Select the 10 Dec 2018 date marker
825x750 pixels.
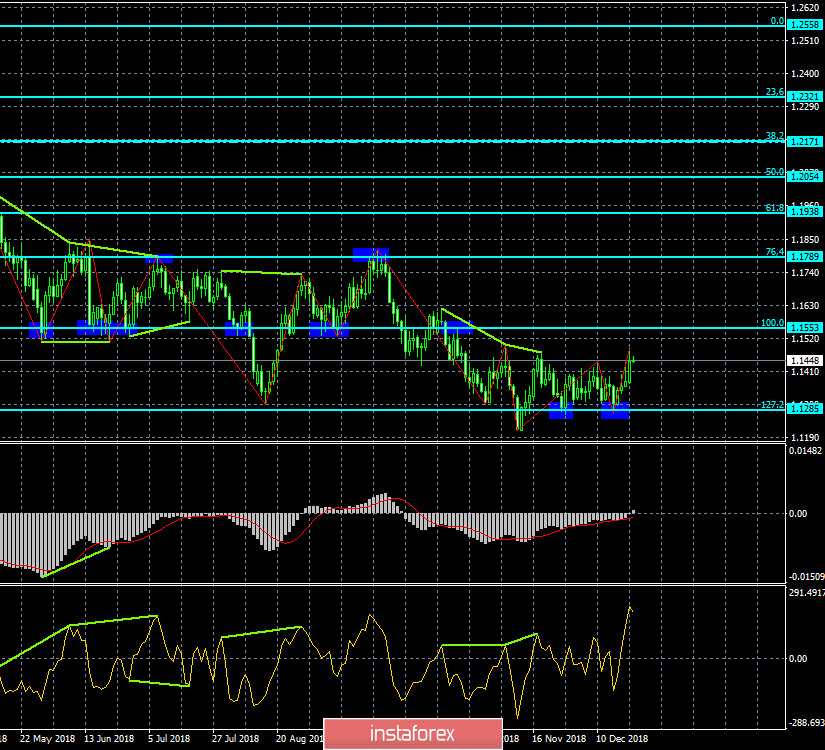(x=622, y=739)
